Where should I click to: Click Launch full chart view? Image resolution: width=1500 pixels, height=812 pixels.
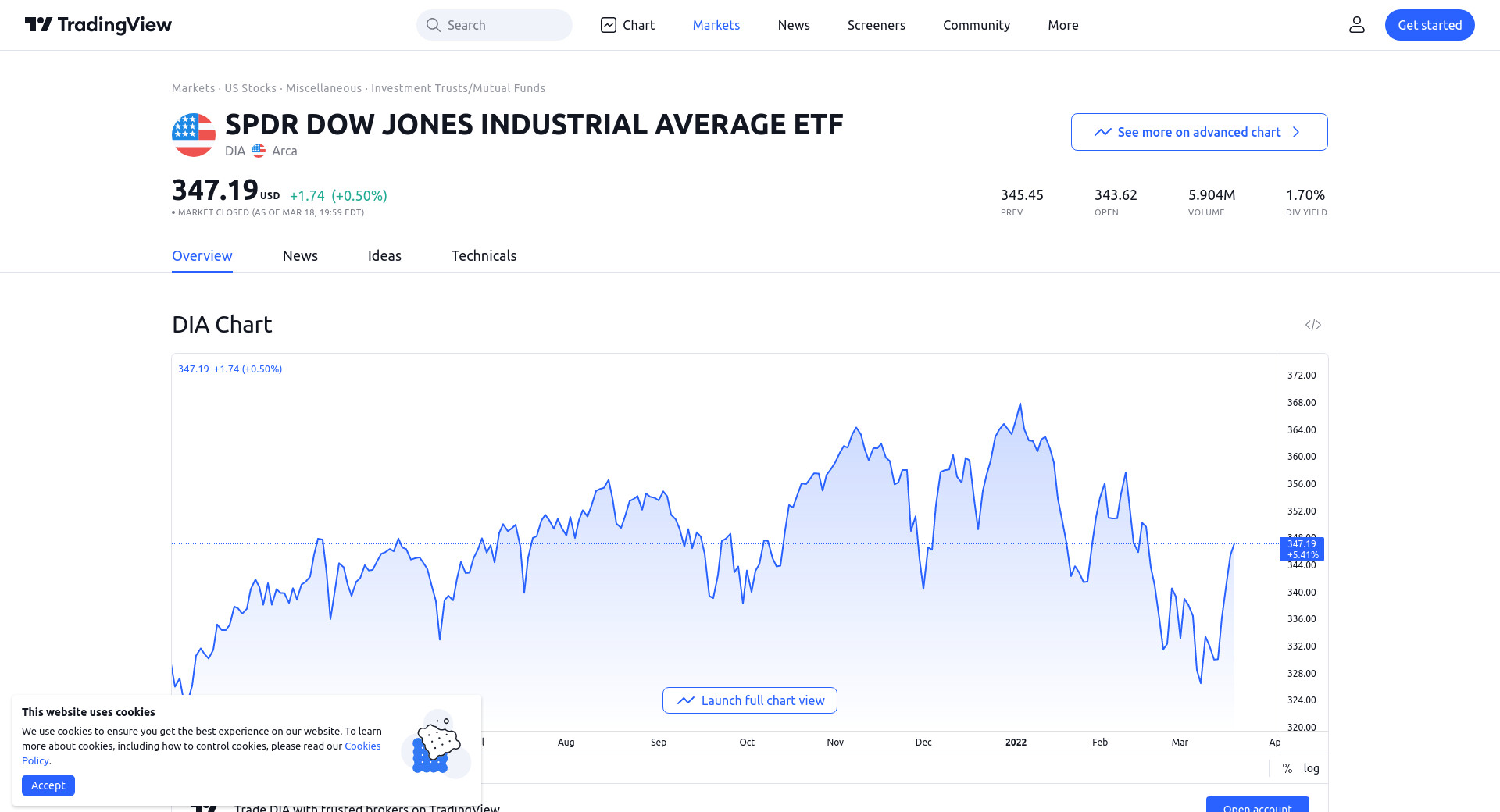[x=750, y=700]
